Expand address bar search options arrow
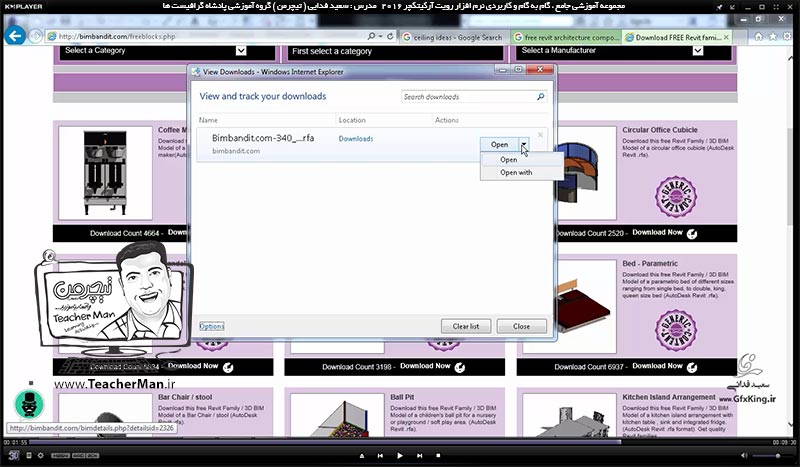 [x=380, y=36]
